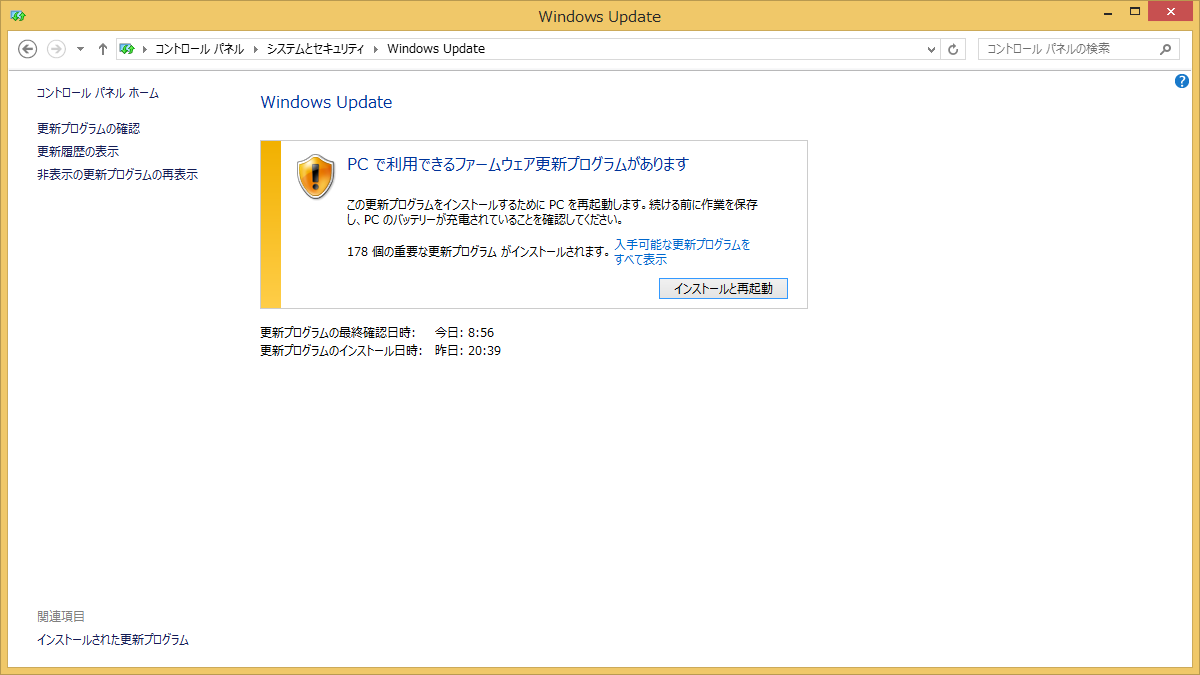Click the Forward navigation arrow
Viewport: 1200px width, 675px height.
pos(57,49)
